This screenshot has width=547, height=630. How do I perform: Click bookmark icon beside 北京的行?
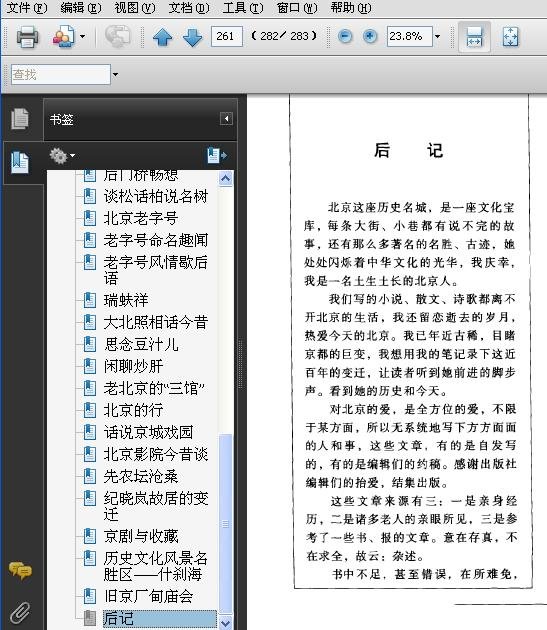90,410
